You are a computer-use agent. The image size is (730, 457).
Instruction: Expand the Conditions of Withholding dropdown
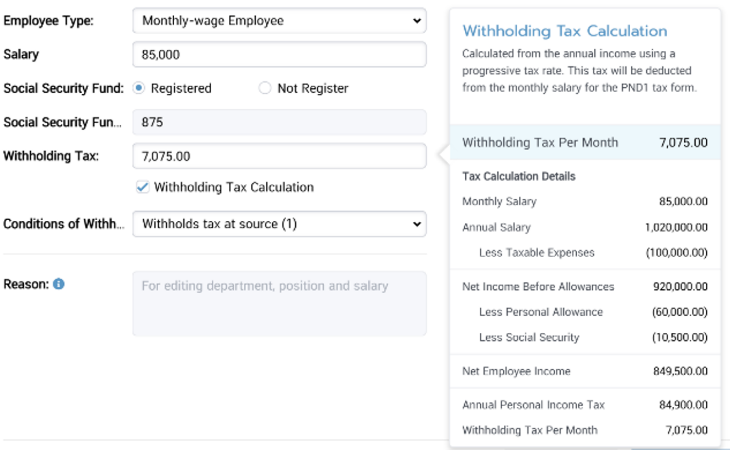click(x=279, y=224)
